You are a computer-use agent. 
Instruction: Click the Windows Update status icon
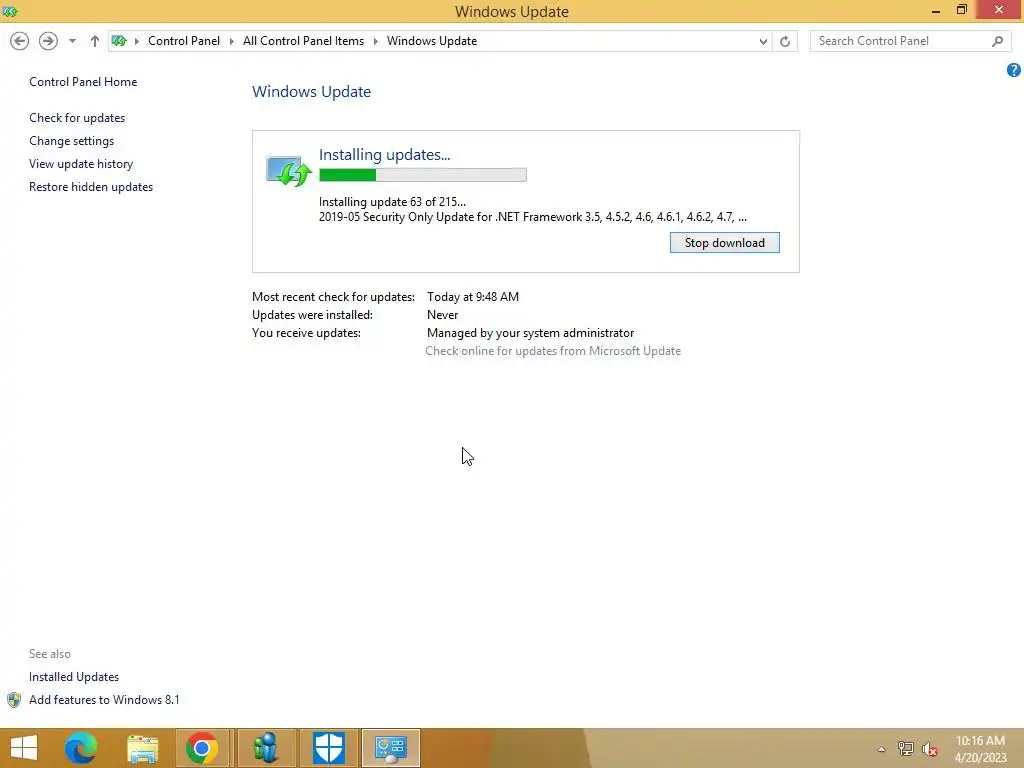tap(289, 170)
